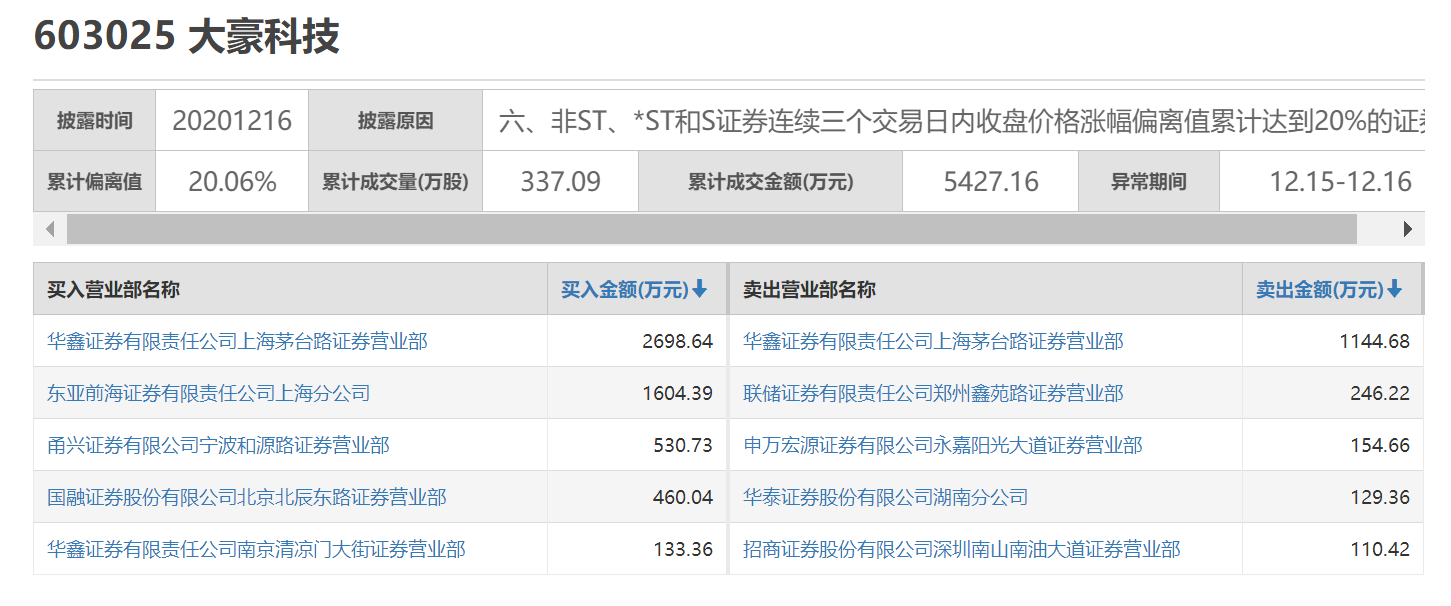Select abnormal period value 12.15-12.16
1451x606 pixels.
pyautogui.click(x=1340, y=182)
